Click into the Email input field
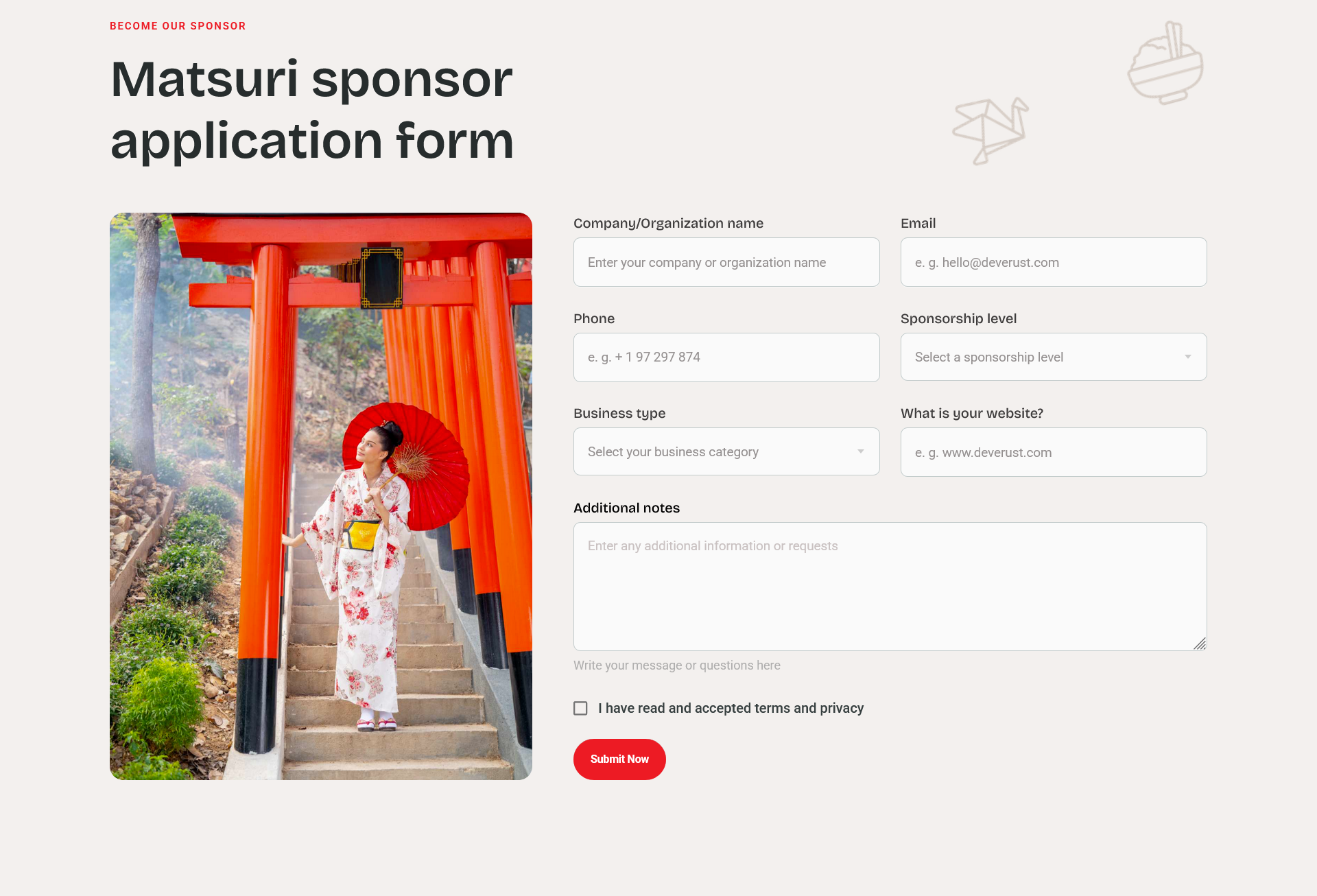 pyautogui.click(x=1054, y=262)
